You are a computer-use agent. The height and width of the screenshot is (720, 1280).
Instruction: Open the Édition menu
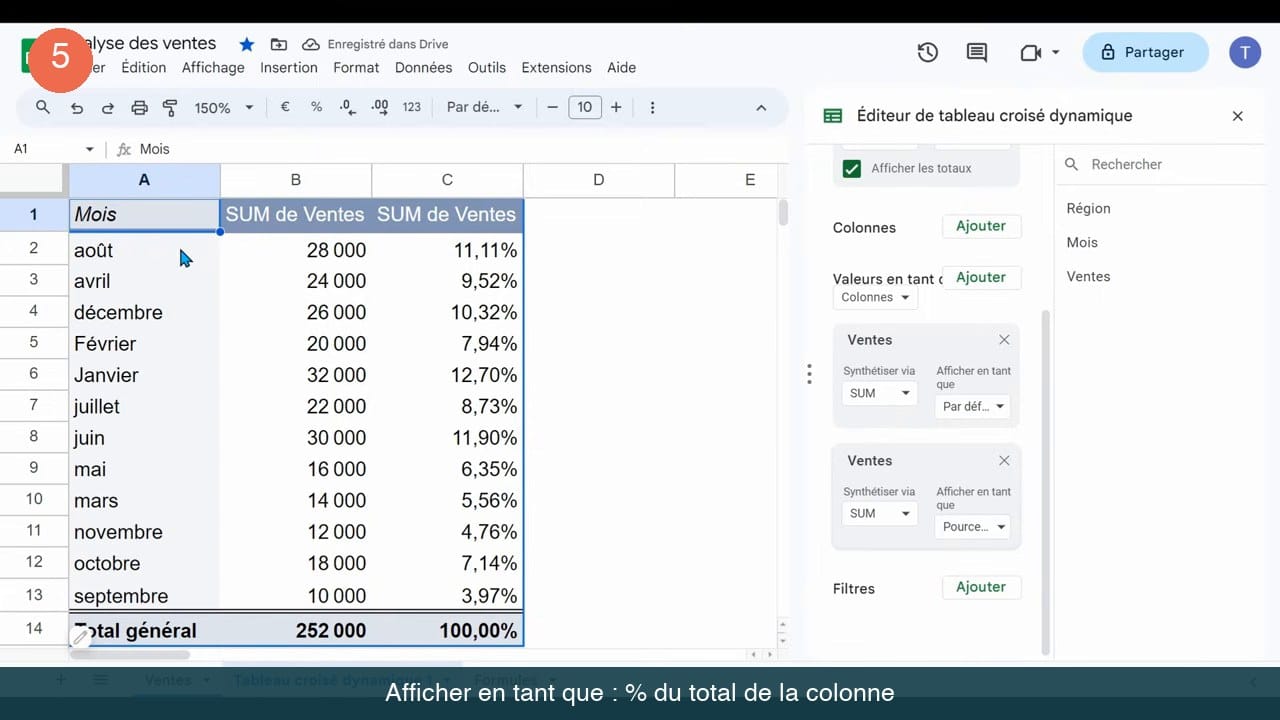144,67
